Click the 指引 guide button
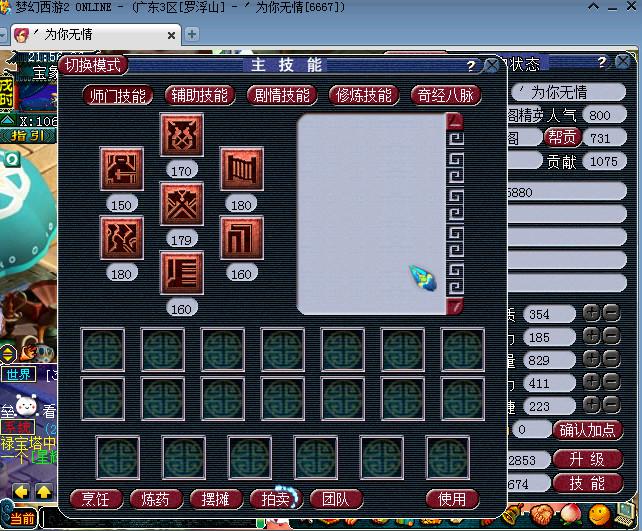 pos(28,136)
